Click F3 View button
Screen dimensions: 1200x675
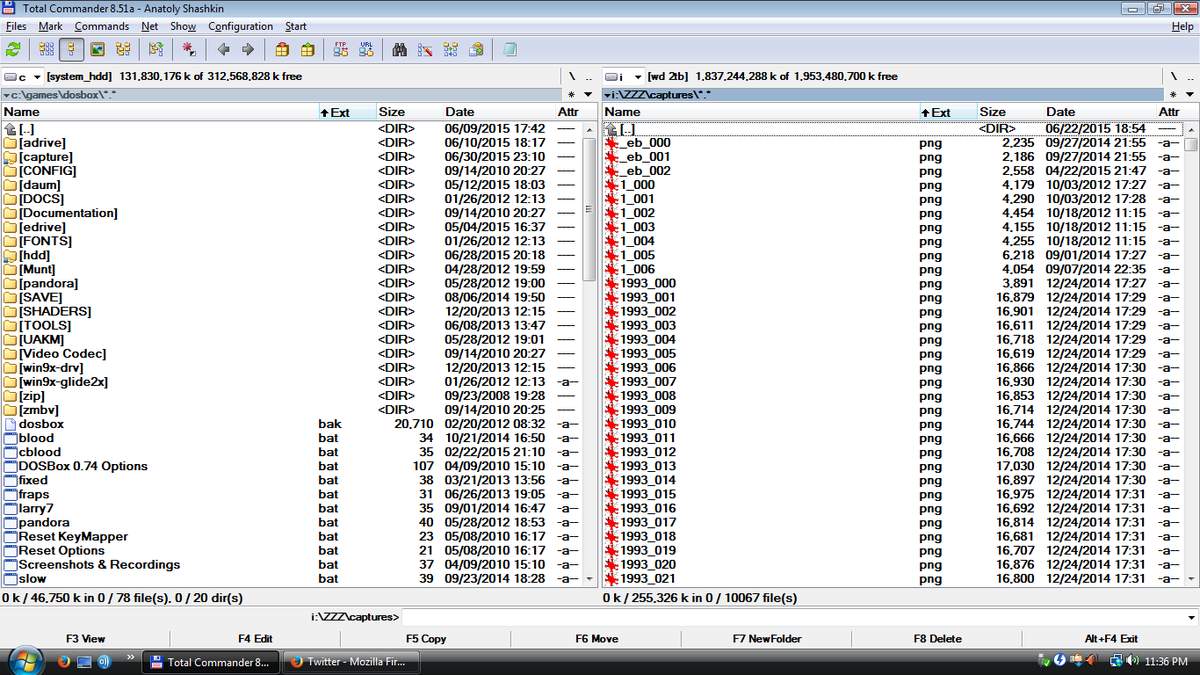coord(85,638)
